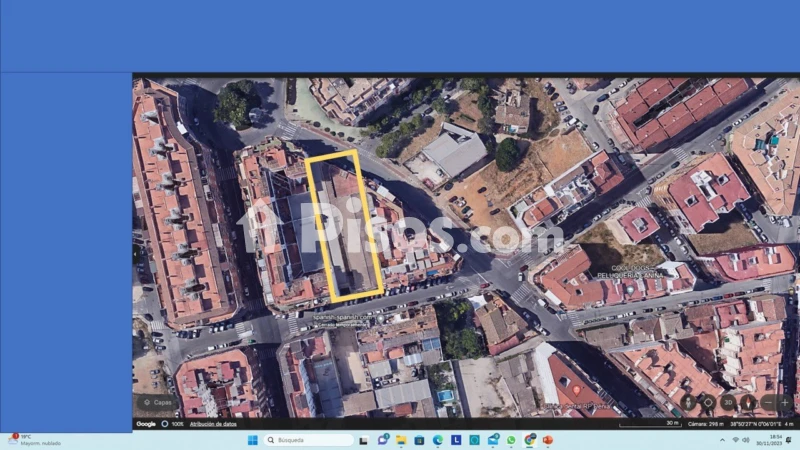Expand the hidden system tray icons

tap(722, 440)
